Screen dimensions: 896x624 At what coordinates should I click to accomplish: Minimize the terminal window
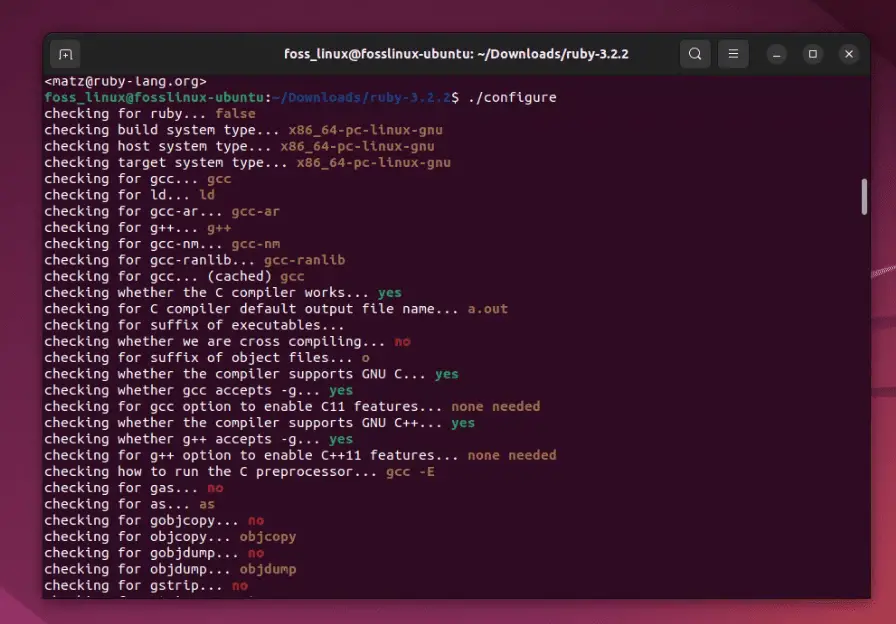(777, 54)
